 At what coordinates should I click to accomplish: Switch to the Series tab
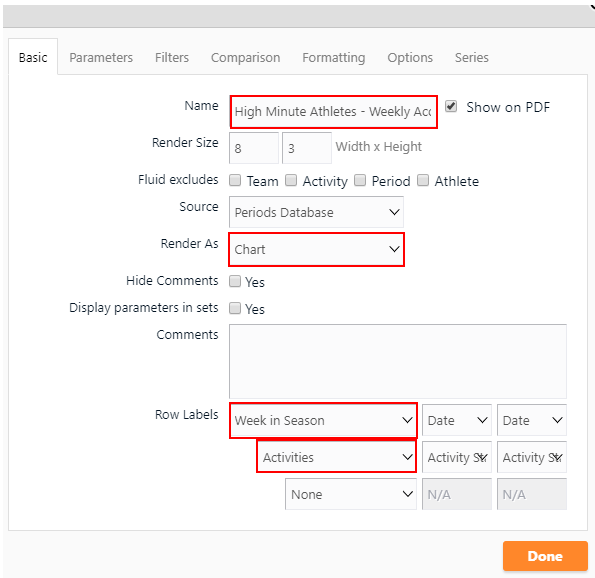472,58
